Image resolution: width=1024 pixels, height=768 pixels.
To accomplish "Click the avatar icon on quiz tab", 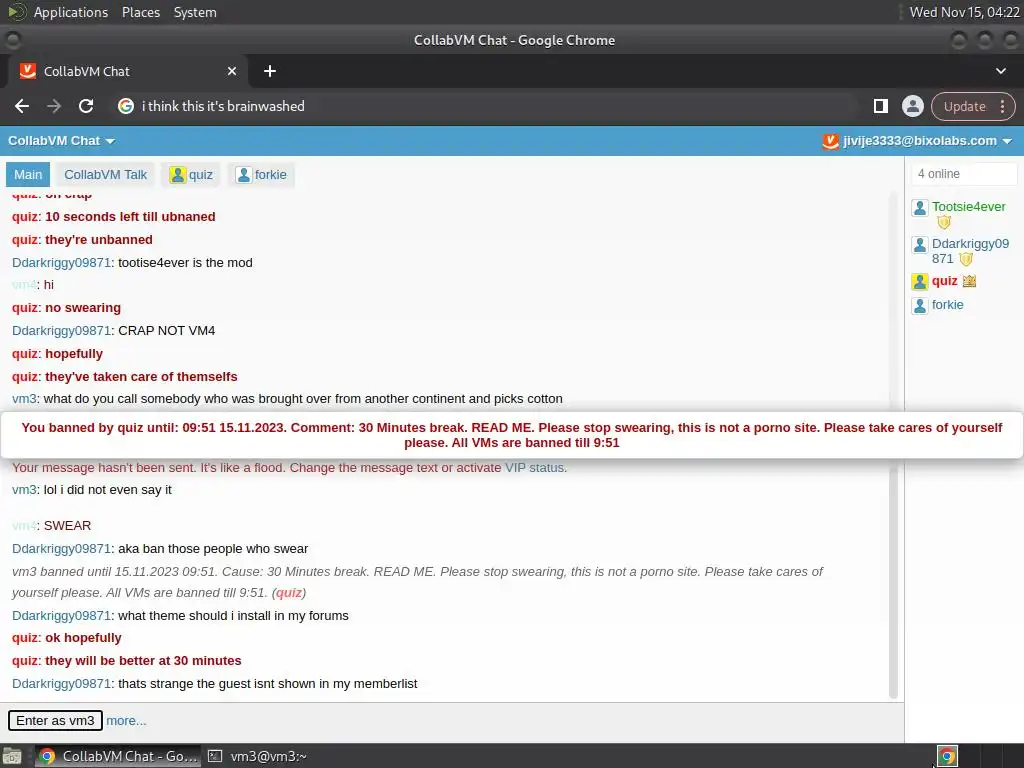I will point(178,175).
